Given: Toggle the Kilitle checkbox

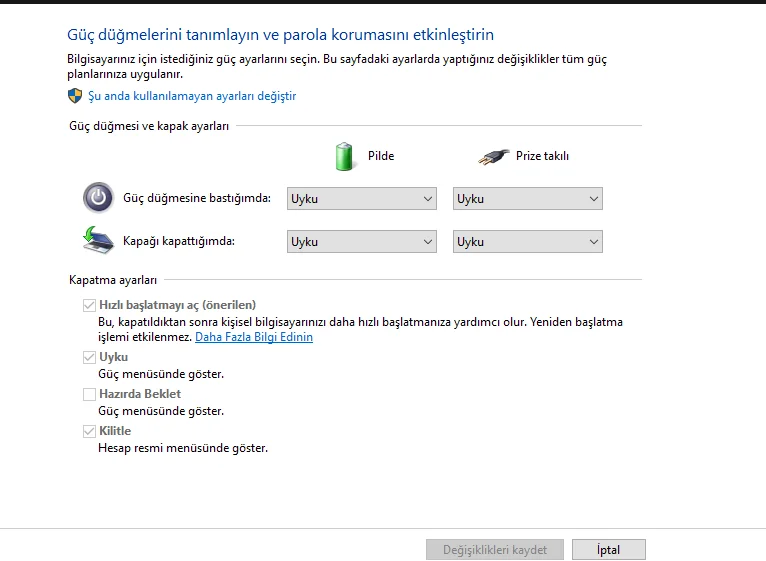Looking at the screenshot, I should point(89,431).
